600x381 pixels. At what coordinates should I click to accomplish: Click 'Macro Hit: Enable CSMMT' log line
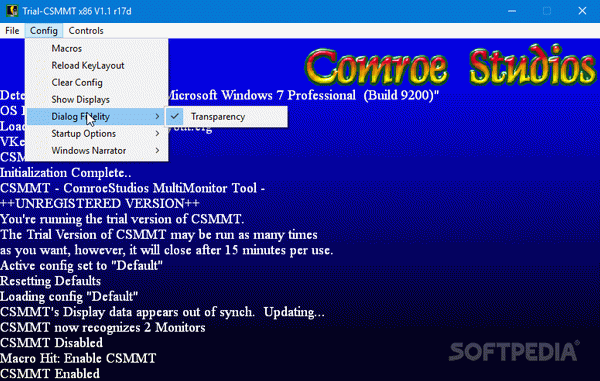78,358
